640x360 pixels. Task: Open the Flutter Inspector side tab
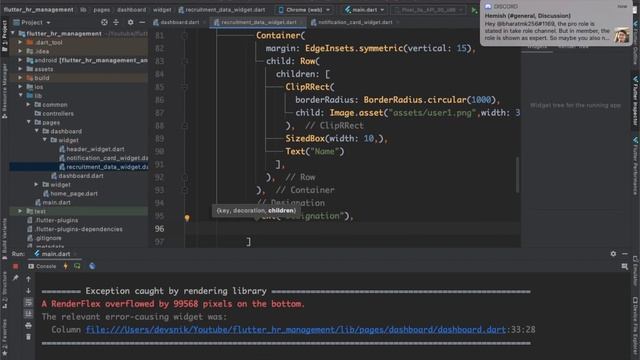tap(636, 100)
